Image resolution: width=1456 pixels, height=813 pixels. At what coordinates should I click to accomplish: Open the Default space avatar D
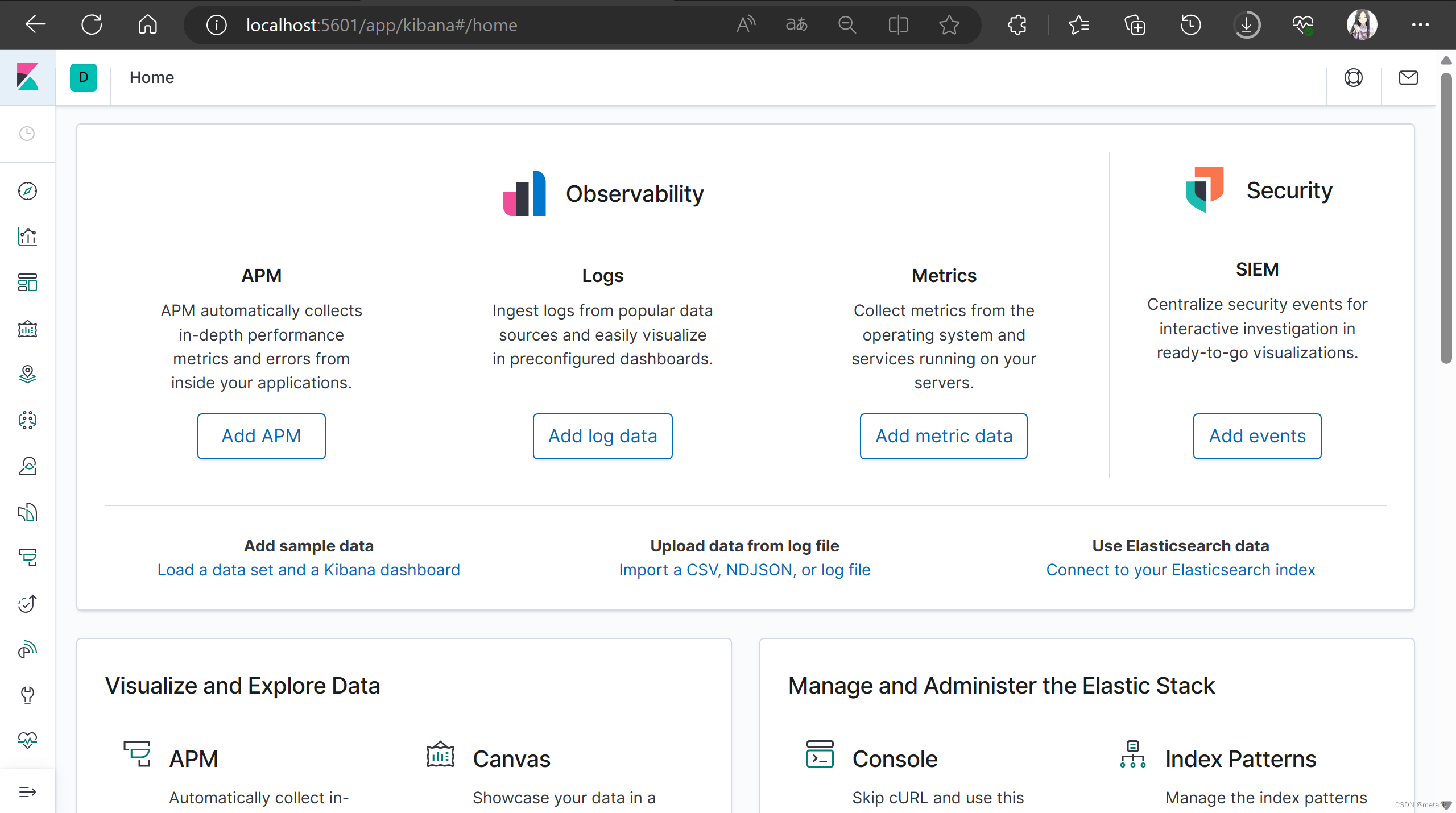point(84,77)
